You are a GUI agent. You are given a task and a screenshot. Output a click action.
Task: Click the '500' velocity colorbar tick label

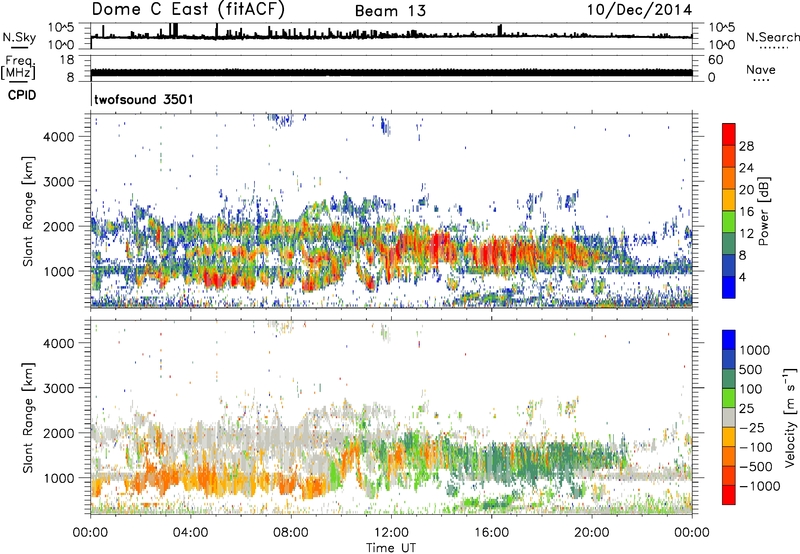click(x=752, y=370)
